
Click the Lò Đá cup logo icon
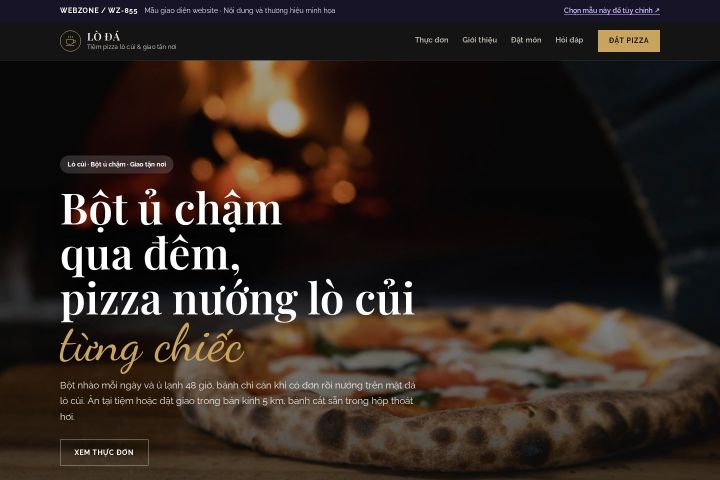point(70,41)
